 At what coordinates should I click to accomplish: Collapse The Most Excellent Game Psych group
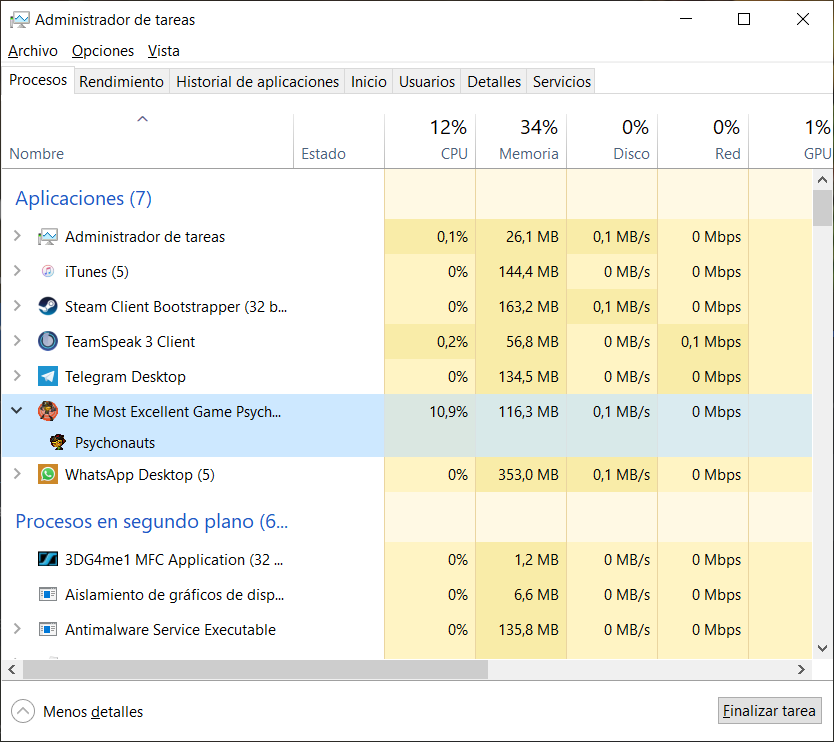pyautogui.click(x=15, y=411)
